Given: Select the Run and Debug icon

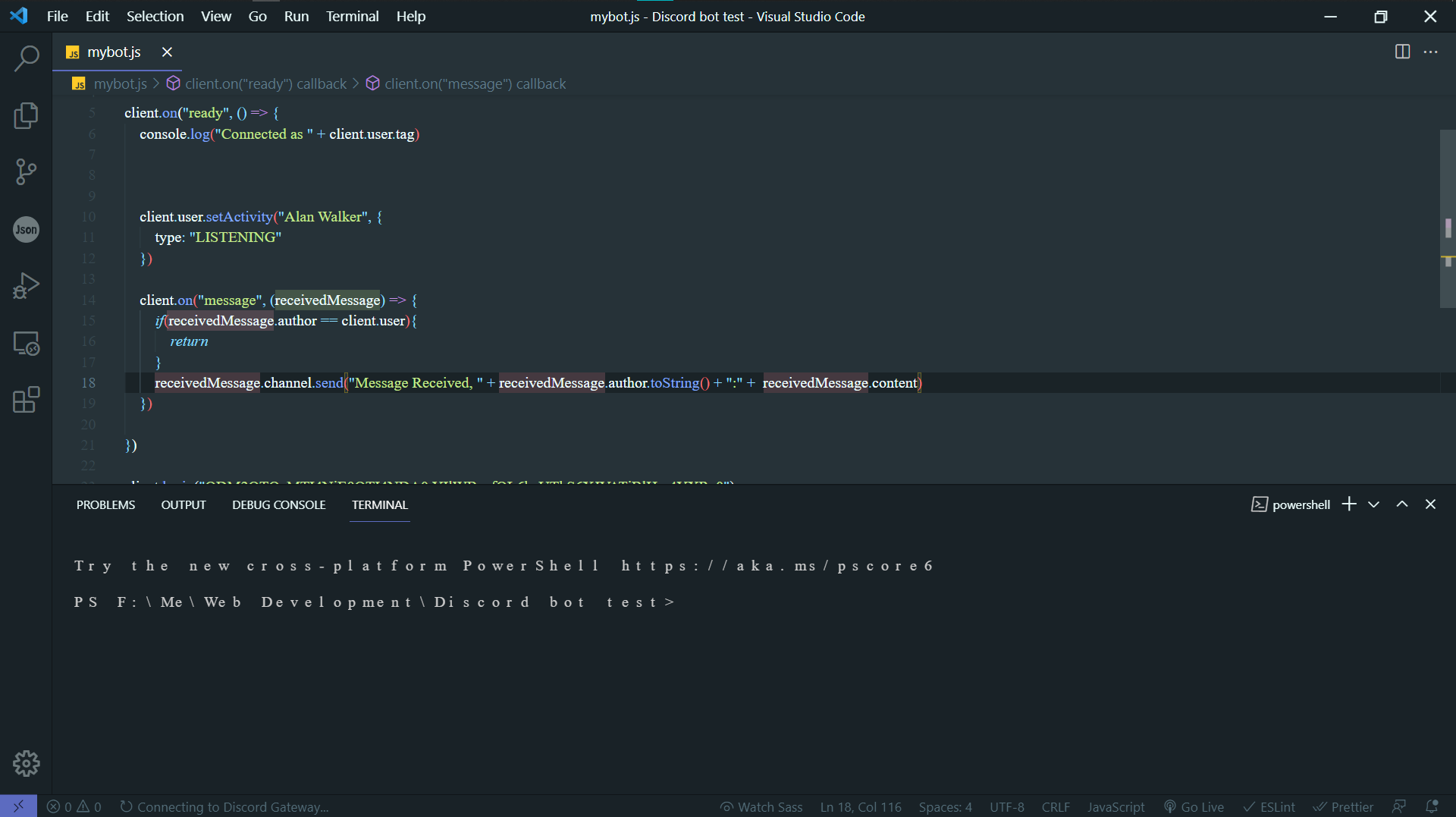Looking at the screenshot, I should pos(27,286).
